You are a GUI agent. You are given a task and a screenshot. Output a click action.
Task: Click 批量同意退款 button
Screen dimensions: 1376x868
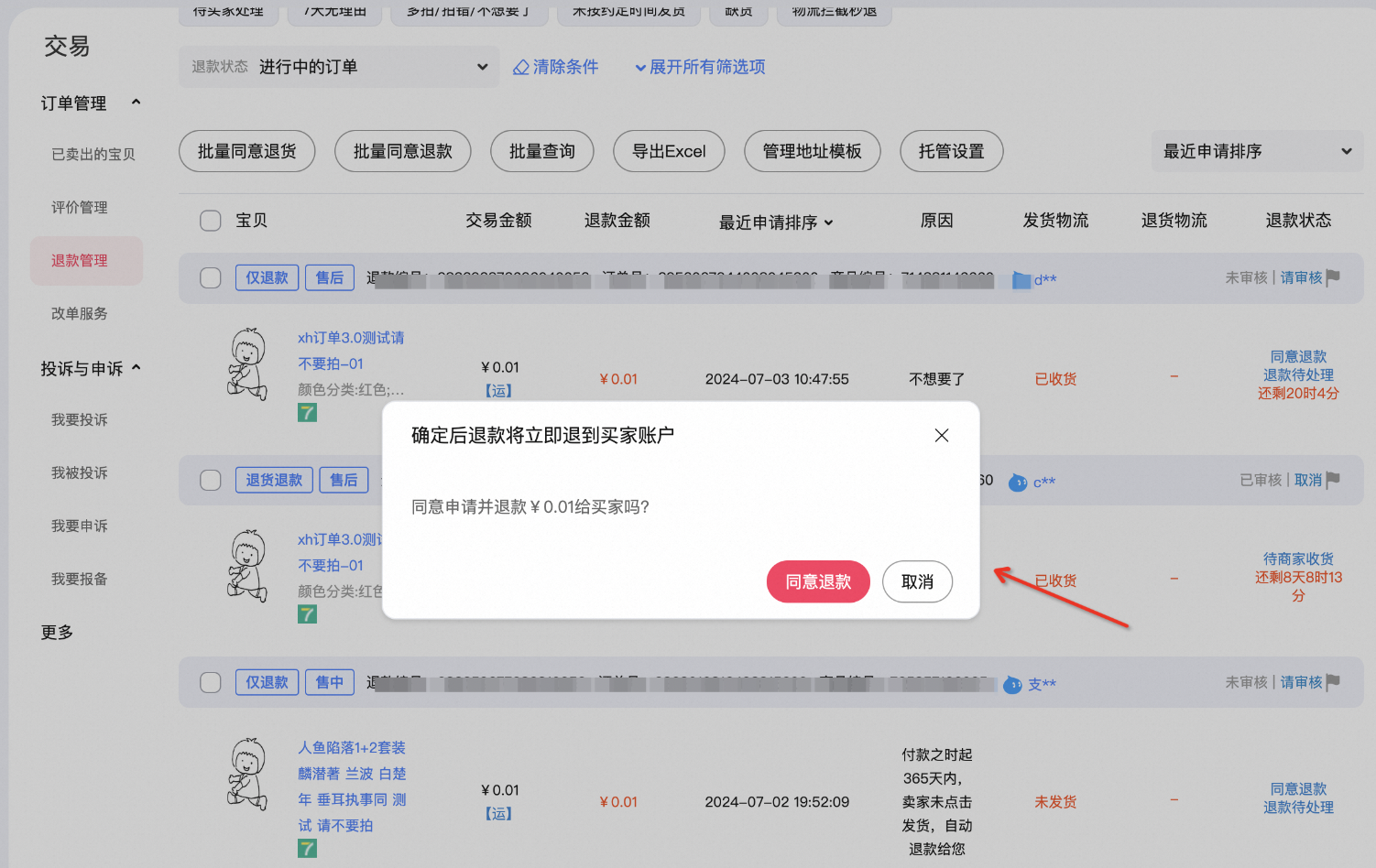tap(403, 151)
